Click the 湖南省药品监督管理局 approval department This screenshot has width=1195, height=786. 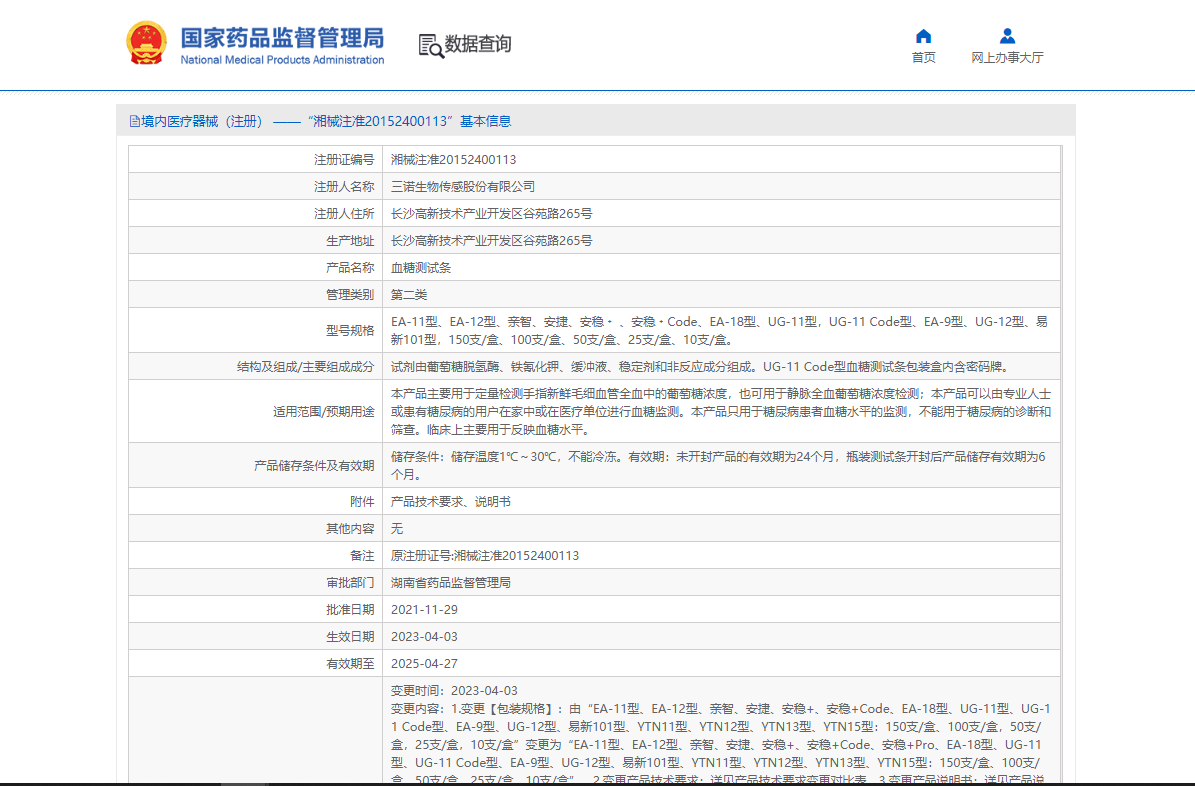point(450,583)
